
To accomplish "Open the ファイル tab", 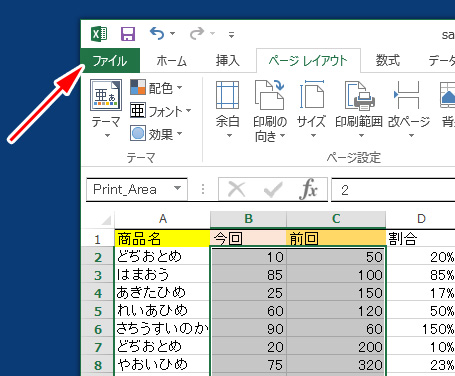I will tap(110, 61).
